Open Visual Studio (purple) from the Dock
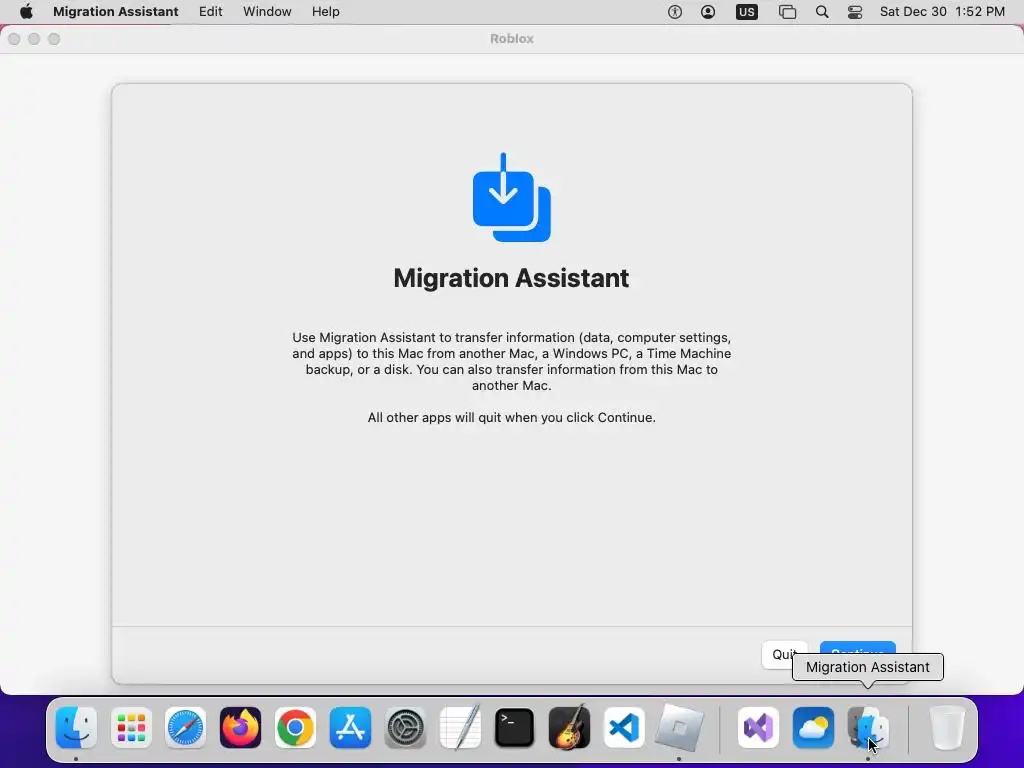The image size is (1024, 768). click(759, 728)
